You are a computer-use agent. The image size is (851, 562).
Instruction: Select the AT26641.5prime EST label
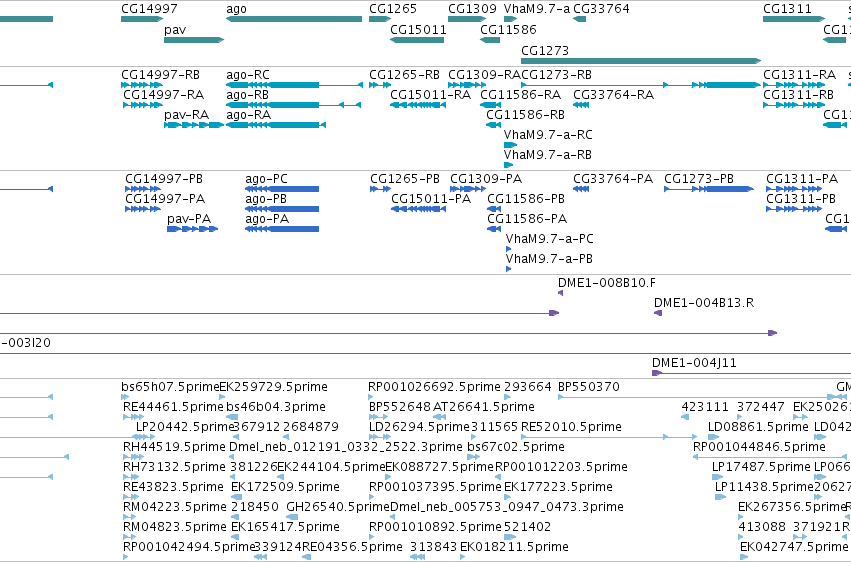(x=484, y=407)
